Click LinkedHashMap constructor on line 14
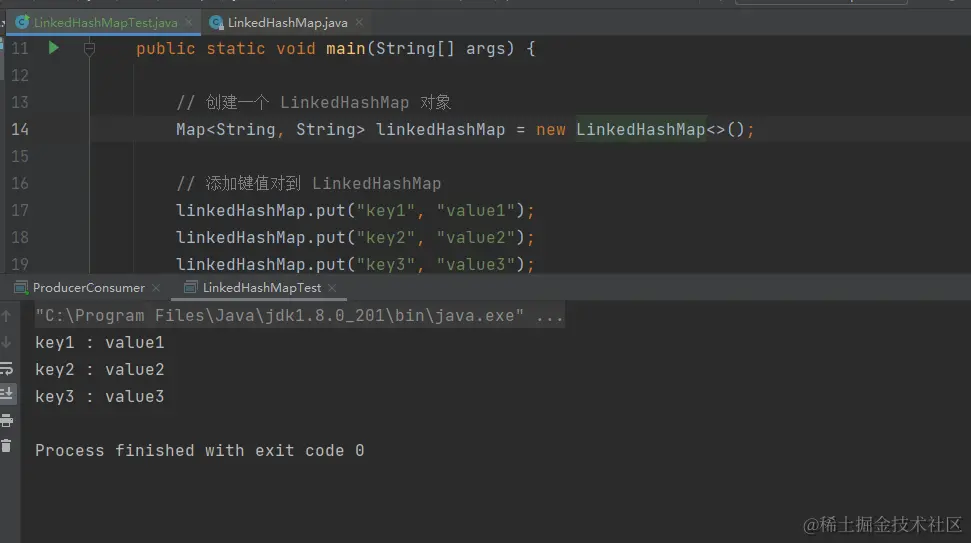This screenshot has height=543, width=971. [x=640, y=129]
